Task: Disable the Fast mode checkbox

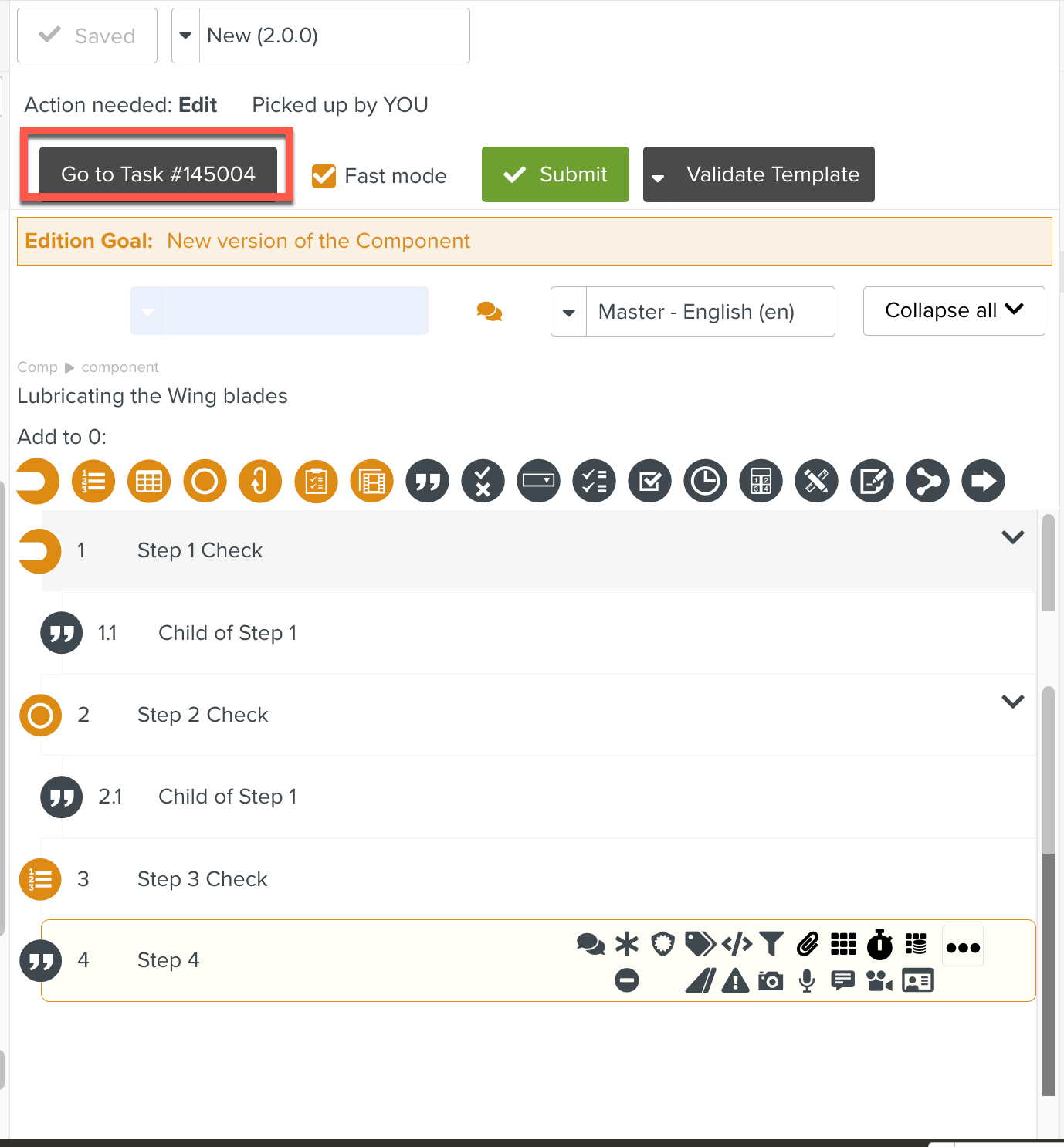Action: pyautogui.click(x=324, y=176)
